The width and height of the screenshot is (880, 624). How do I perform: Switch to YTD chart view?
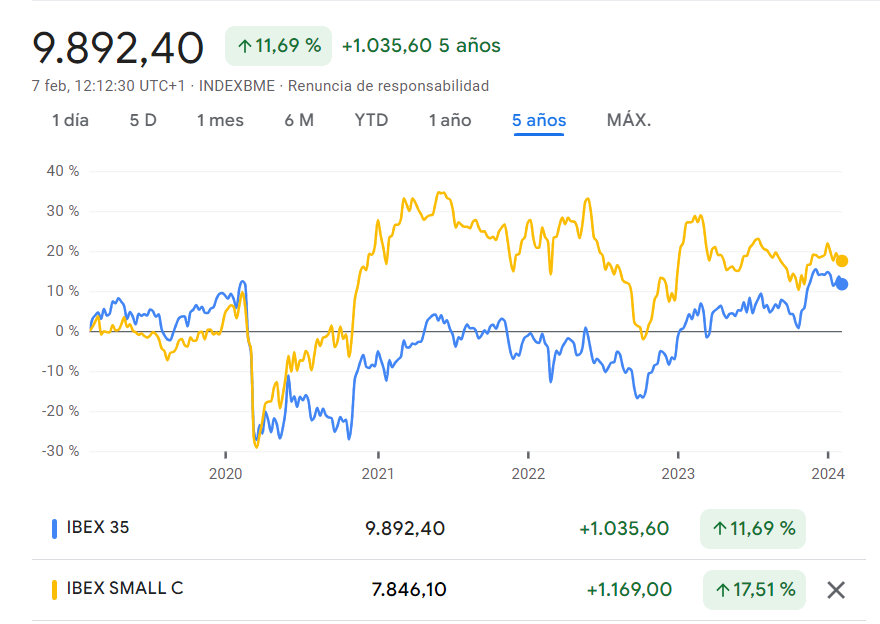(371, 121)
